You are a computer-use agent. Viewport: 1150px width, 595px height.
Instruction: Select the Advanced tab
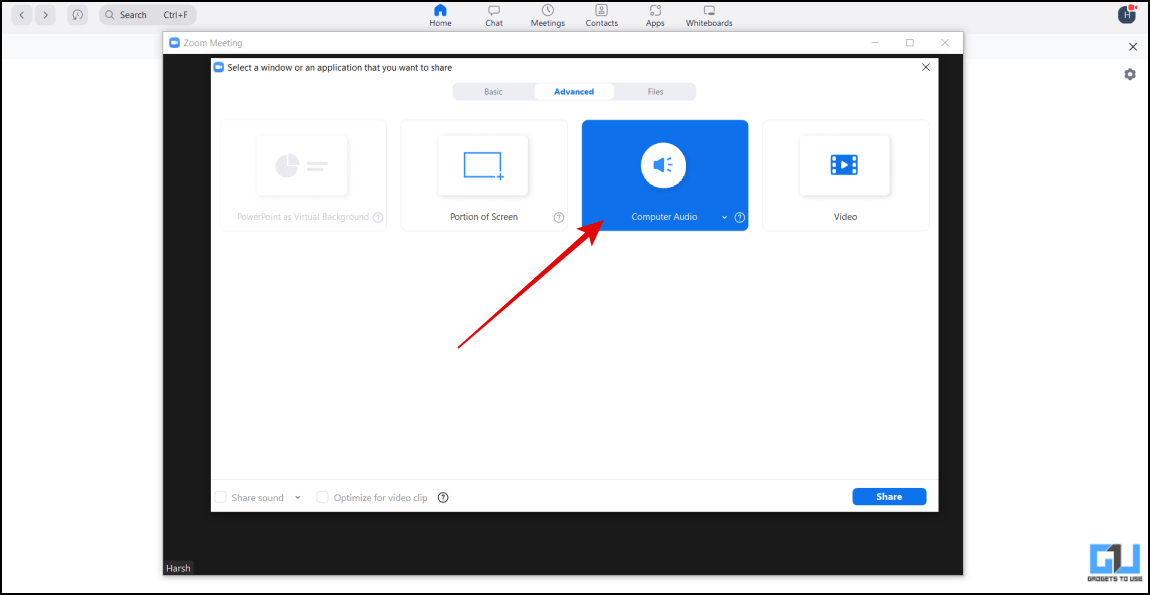(x=574, y=92)
